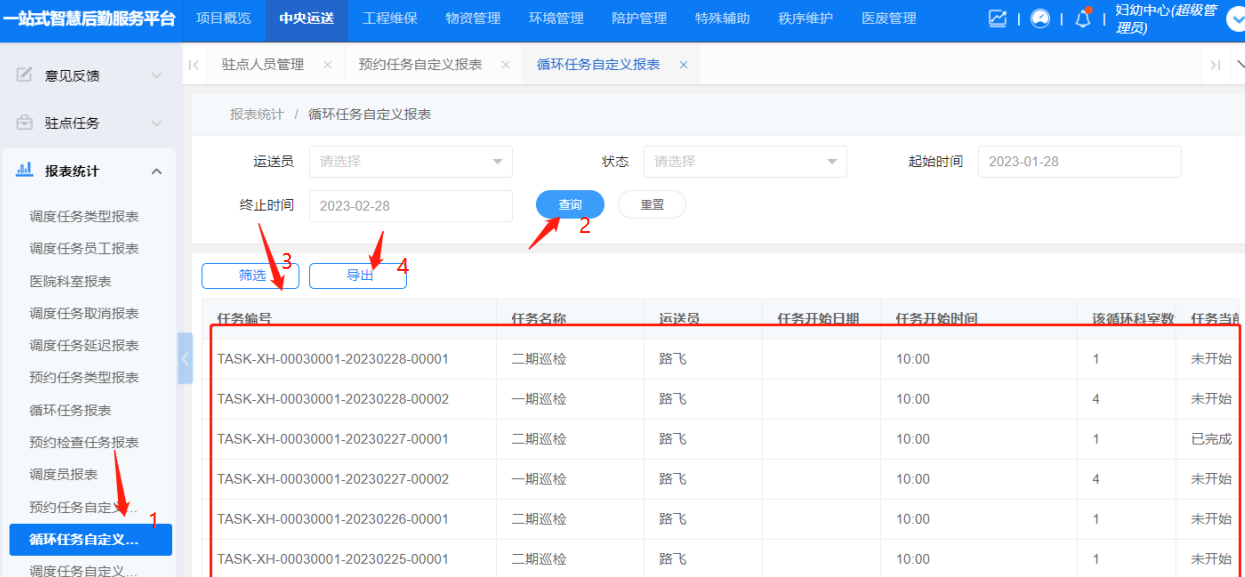
Task: Open 循环任务报表 in sidebar
Action: click(70, 410)
